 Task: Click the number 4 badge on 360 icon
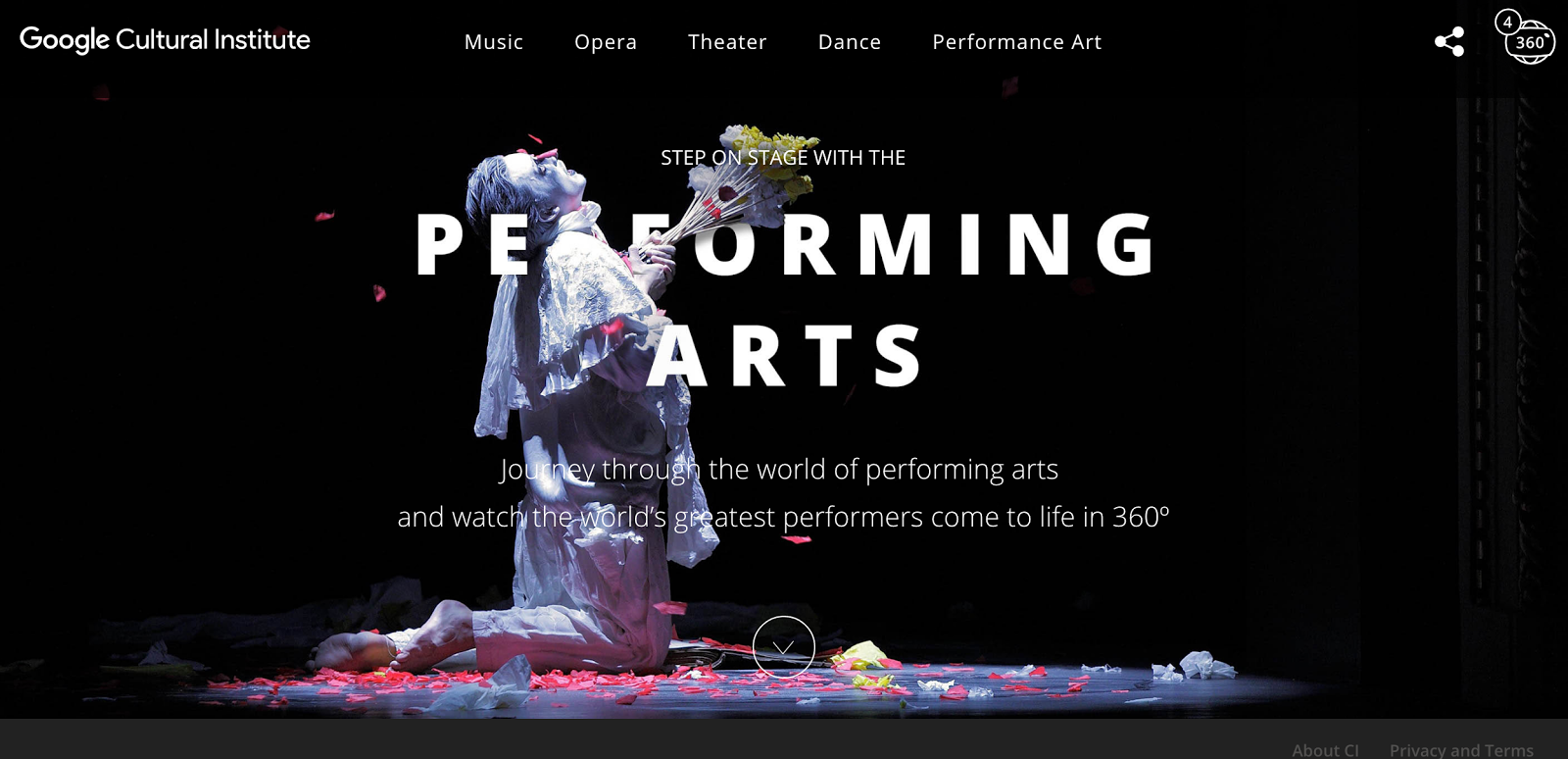[1507, 22]
